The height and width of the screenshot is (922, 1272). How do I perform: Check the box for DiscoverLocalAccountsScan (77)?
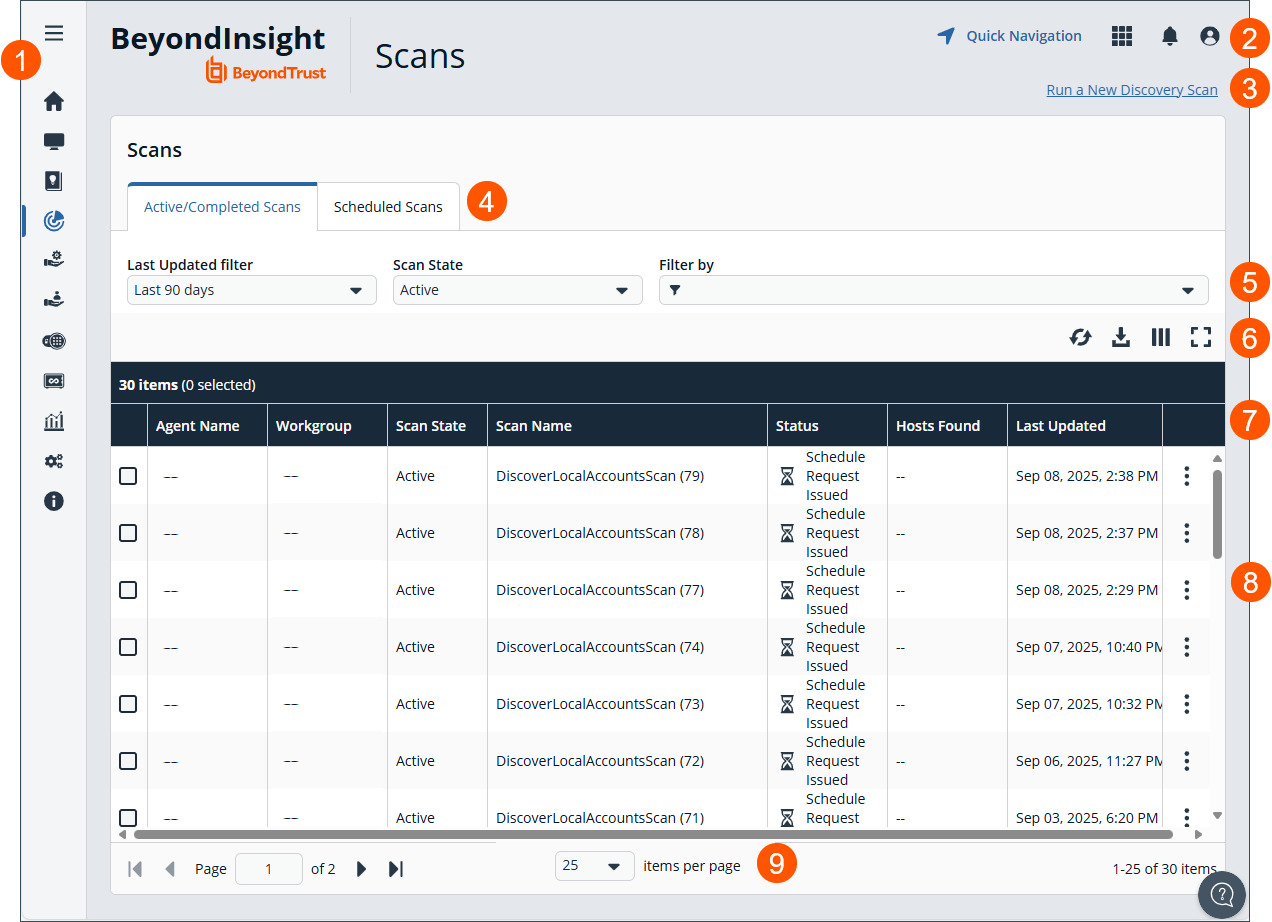pos(128,590)
